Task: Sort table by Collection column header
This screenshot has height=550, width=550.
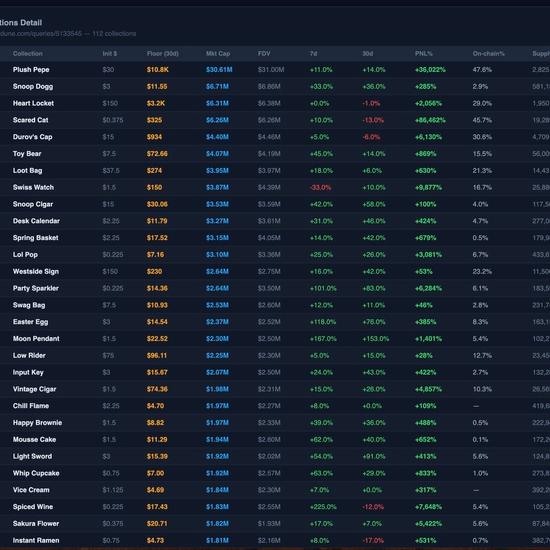Action: coord(28,54)
